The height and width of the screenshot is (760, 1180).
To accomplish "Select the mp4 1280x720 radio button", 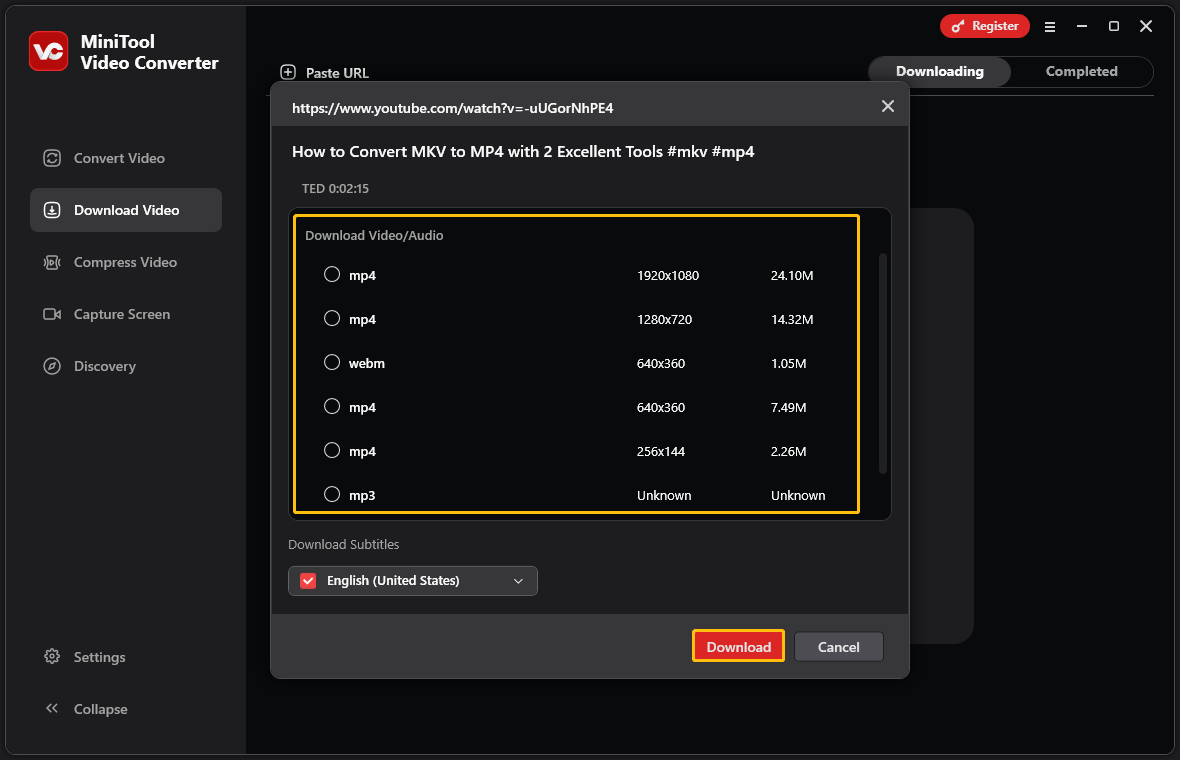I will point(332,318).
